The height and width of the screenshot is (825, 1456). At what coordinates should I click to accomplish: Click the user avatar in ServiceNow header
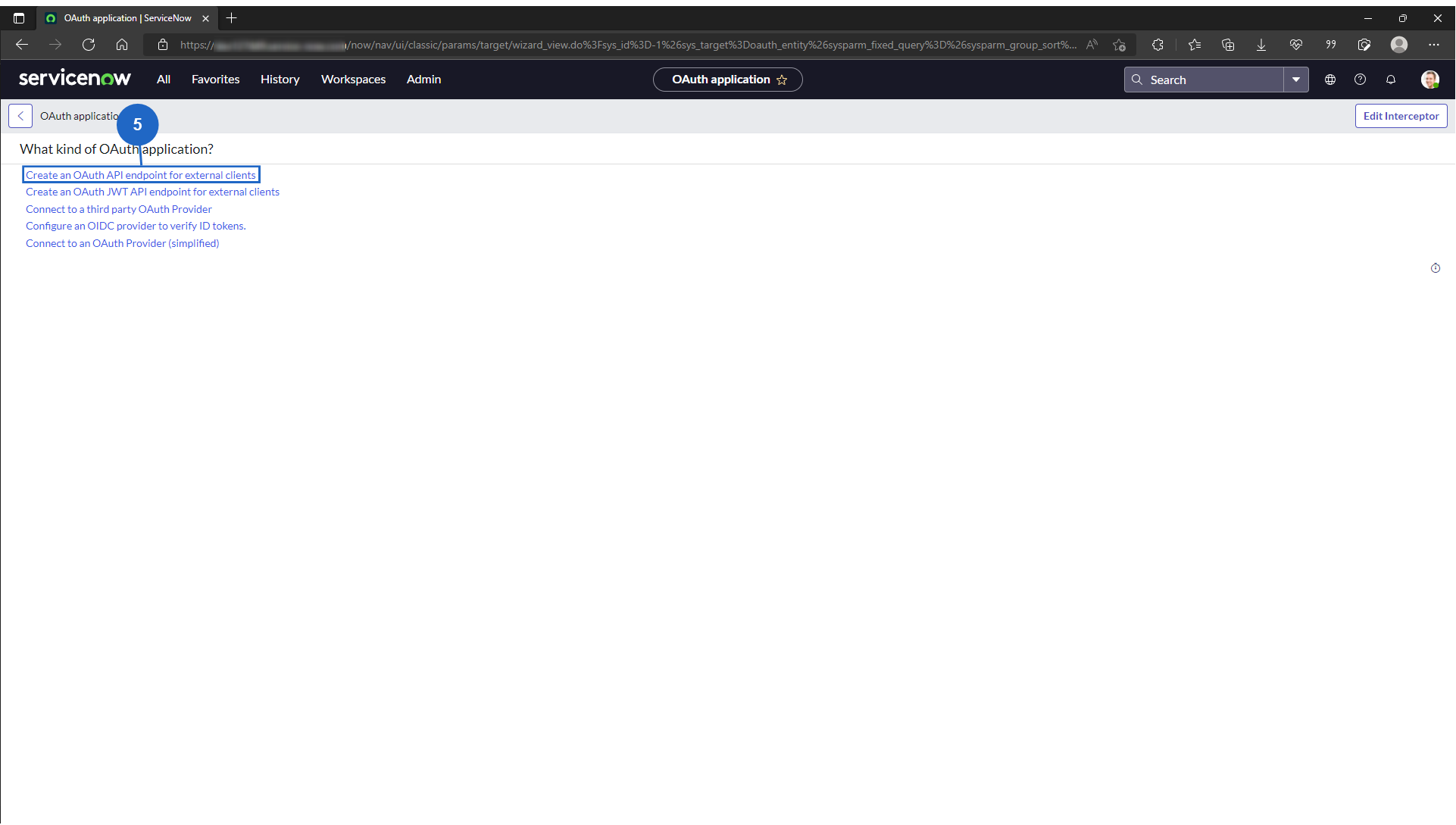coord(1429,80)
